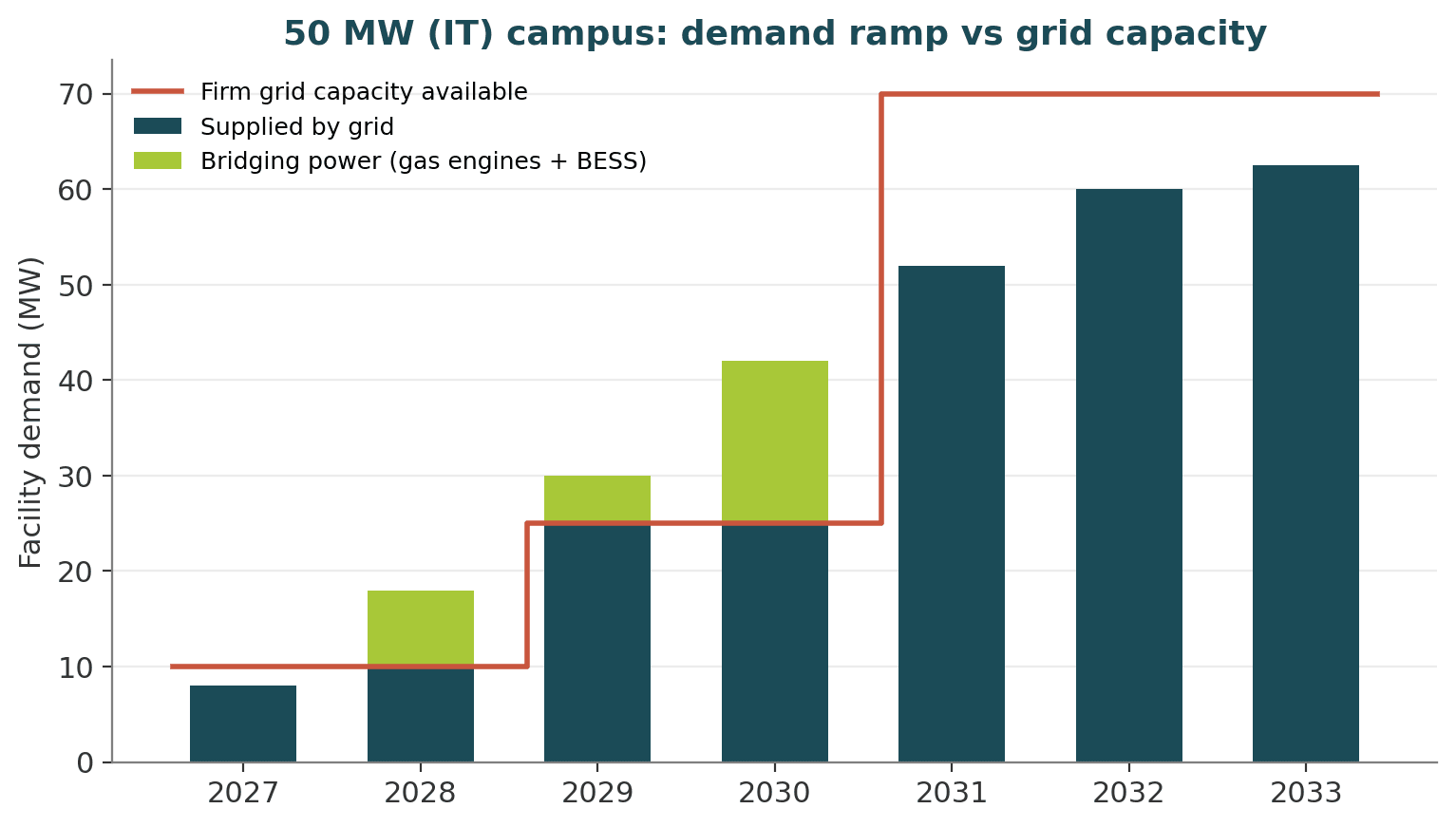The image size is (1456, 827).
Task: Click the 10 tick on the y-axis
Action: point(76,667)
